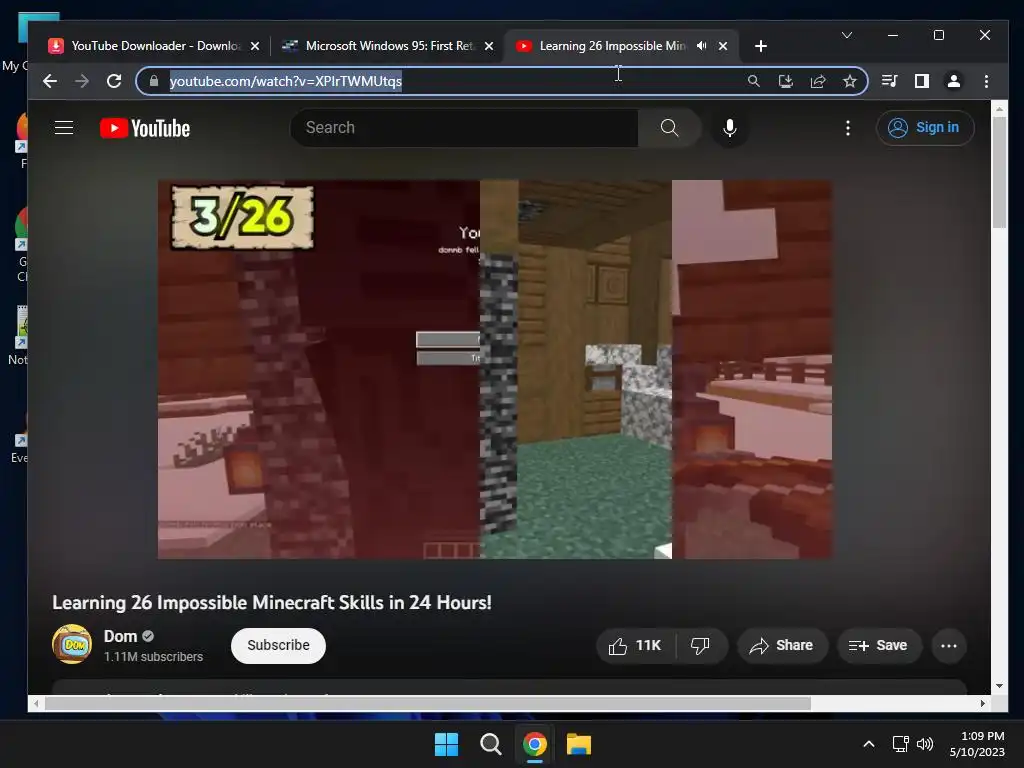Open YouTube settings three-dot menu
This screenshot has width=1024, height=768.
pos(848,127)
